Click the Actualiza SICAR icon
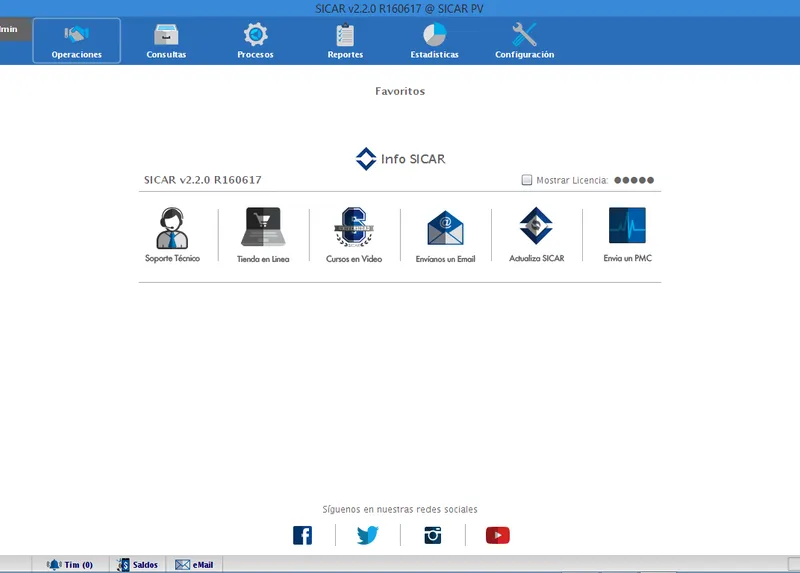The width and height of the screenshot is (800, 573). click(536, 226)
